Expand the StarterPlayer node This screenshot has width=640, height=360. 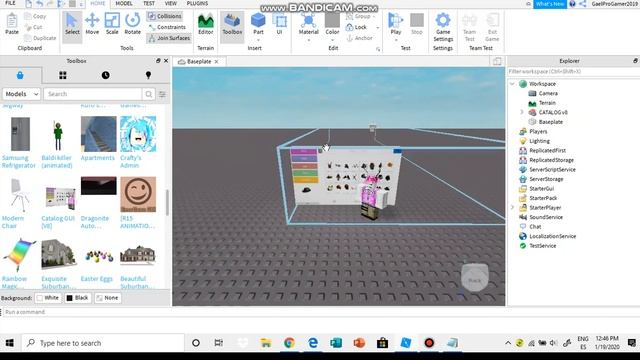512,207
